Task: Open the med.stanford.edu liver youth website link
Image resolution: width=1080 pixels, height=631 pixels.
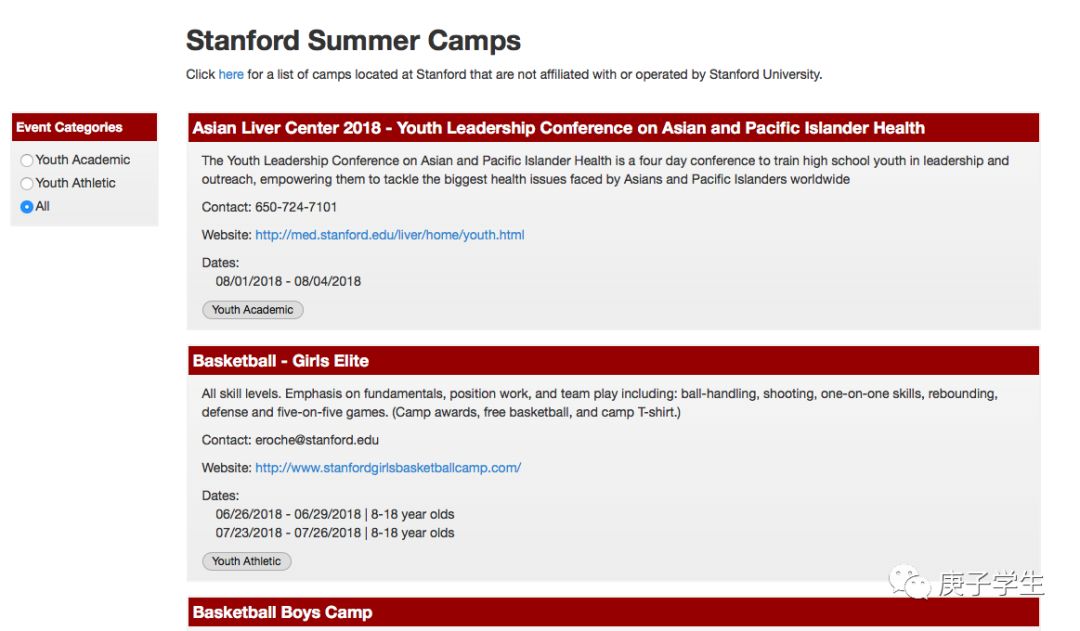Action: (390, 235)
